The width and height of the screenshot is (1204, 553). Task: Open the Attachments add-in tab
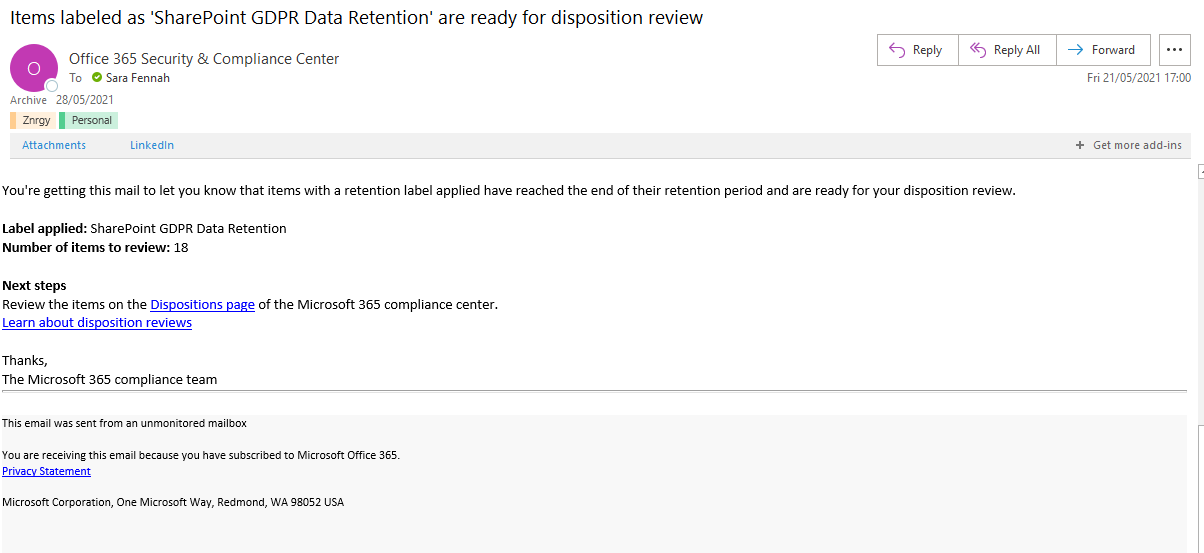tap(54, 146)
